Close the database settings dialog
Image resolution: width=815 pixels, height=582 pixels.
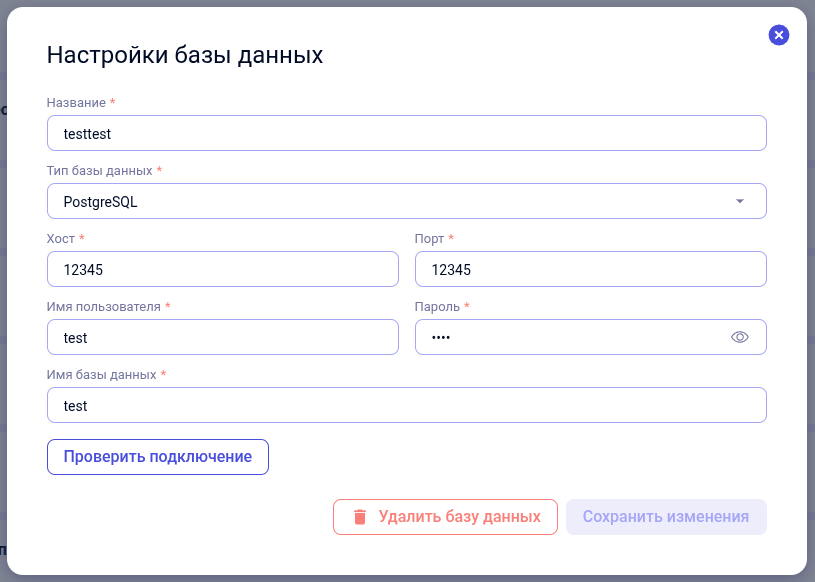(779, 35)
